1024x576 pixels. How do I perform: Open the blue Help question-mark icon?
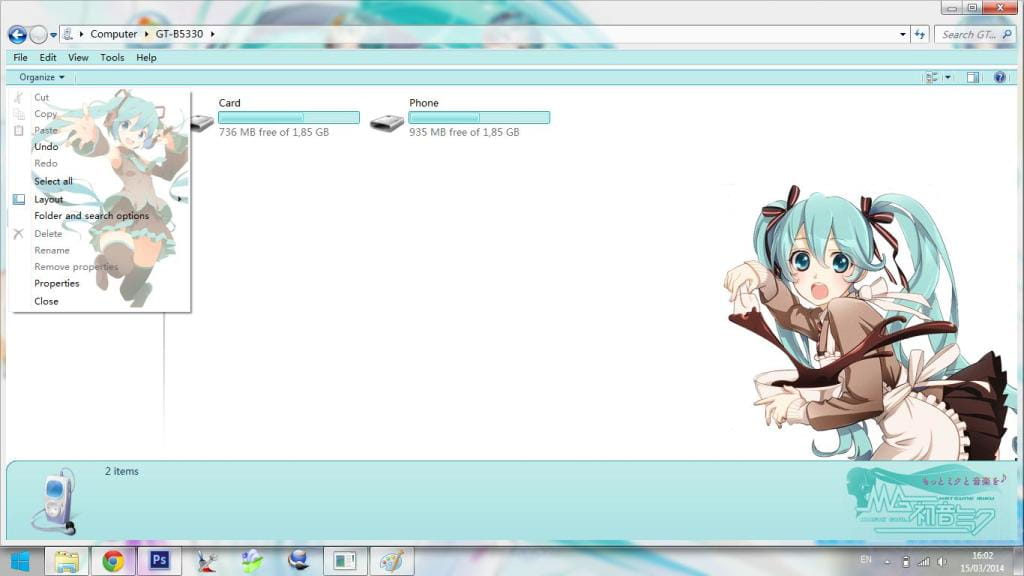tap(1000, 77)
